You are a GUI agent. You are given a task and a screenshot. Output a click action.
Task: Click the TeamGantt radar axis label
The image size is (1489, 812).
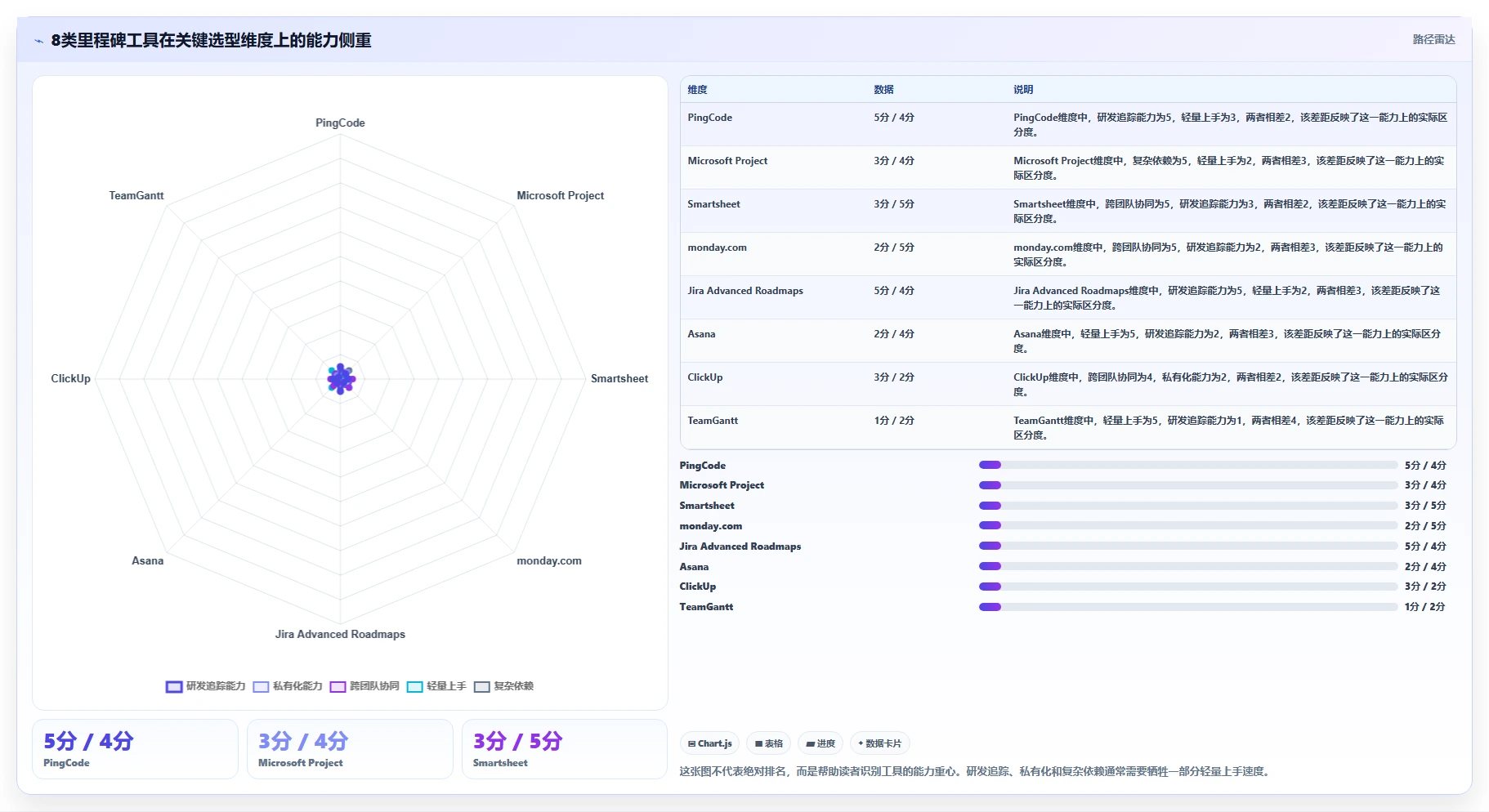(136, 196)
